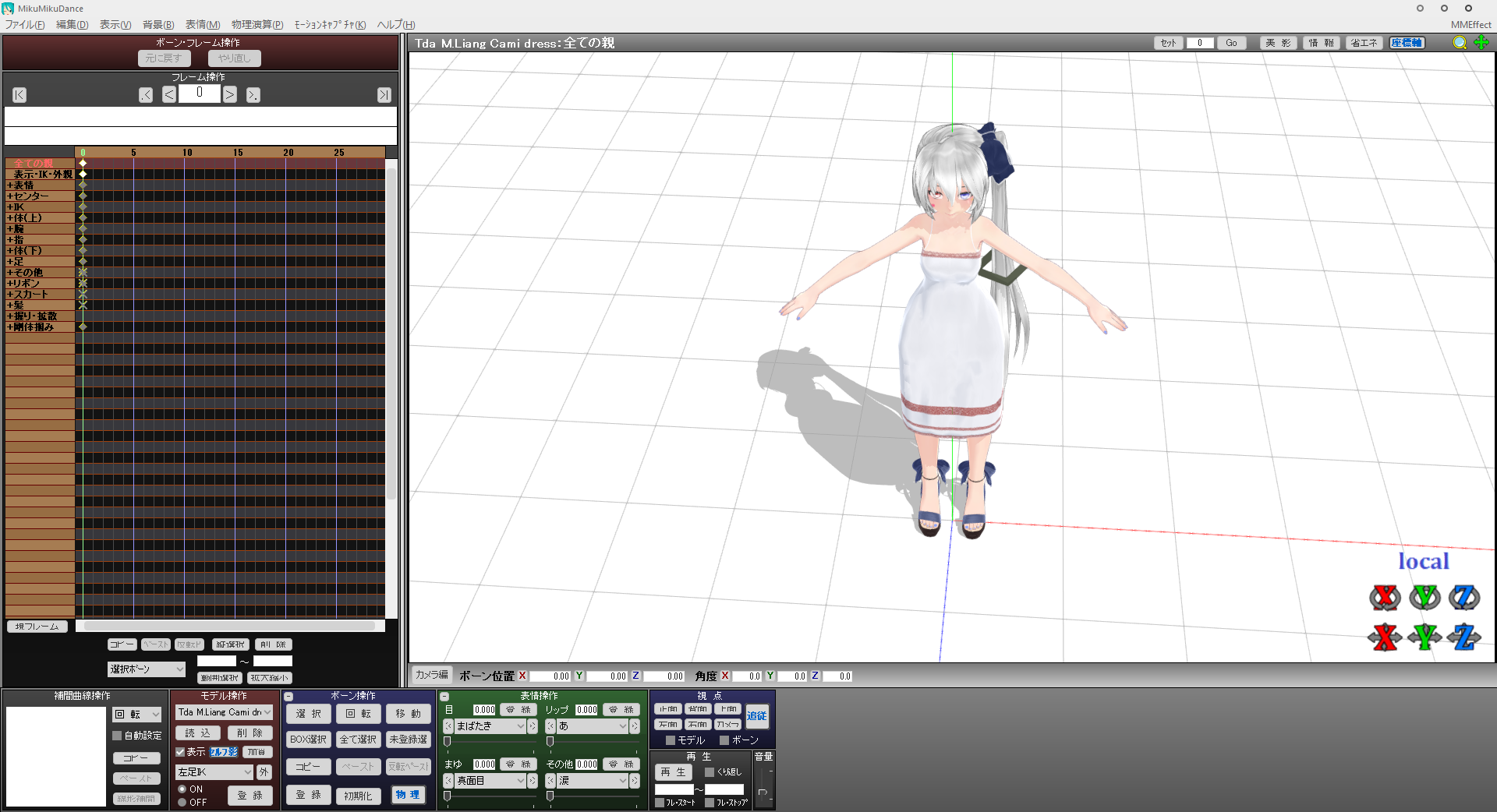This screenshot has width=1497, height=812.
Task: Click previous eye morph arrow beside まばたき
Action: (x=448, y=726)
